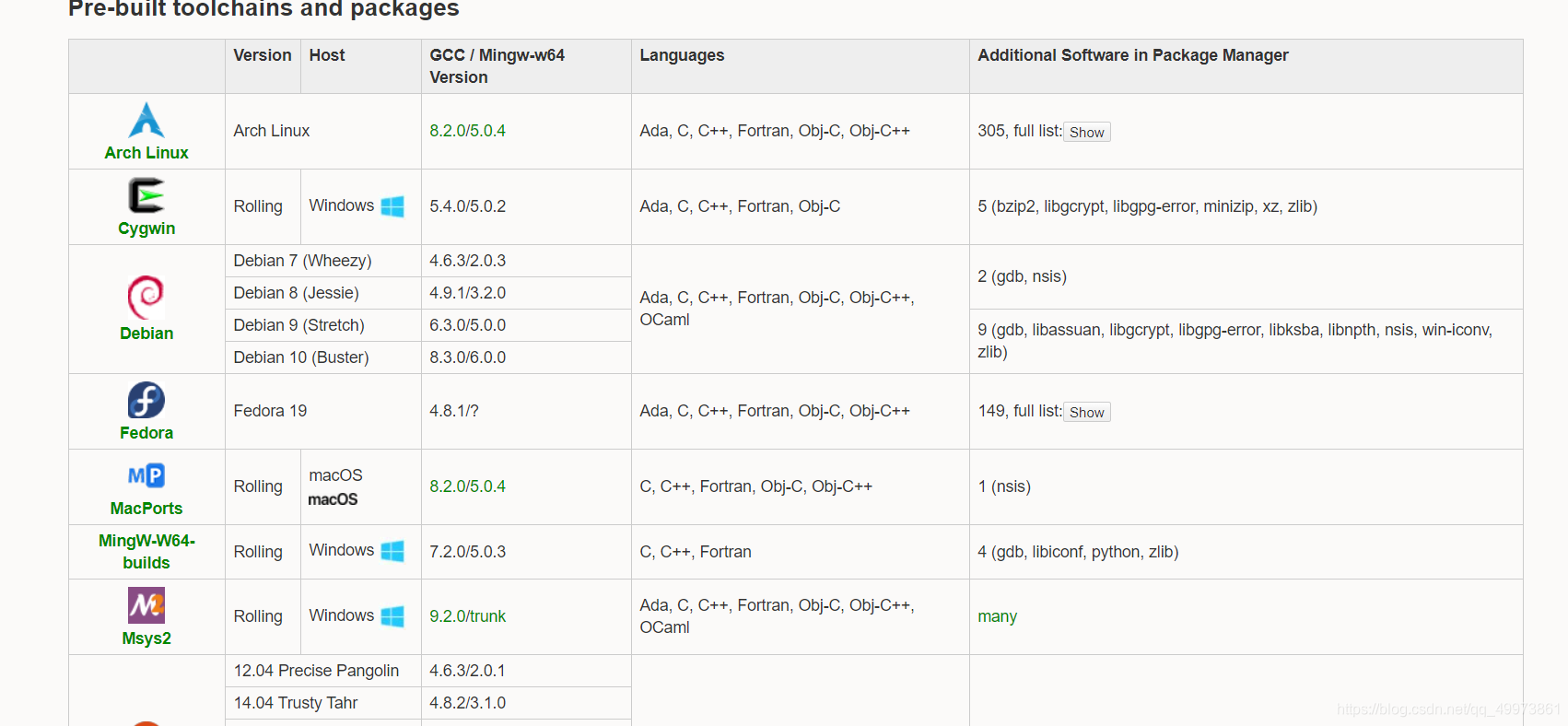The image size is (1568, 726).
Task: Click '1 (nsis)' package cell
Action: (x=1246, y=486)
